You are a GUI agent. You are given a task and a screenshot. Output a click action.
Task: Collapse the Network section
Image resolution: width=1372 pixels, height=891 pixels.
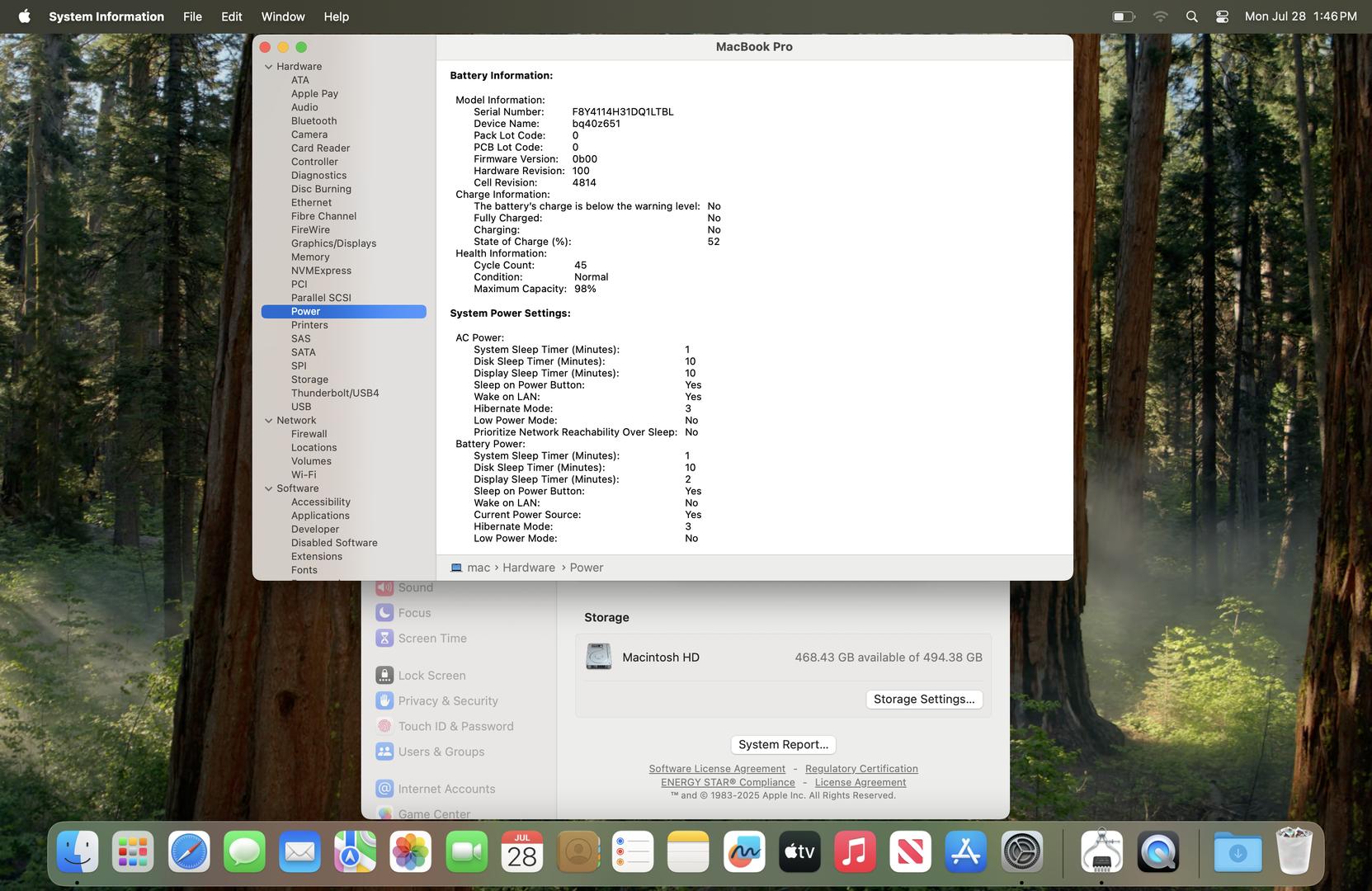268,421
